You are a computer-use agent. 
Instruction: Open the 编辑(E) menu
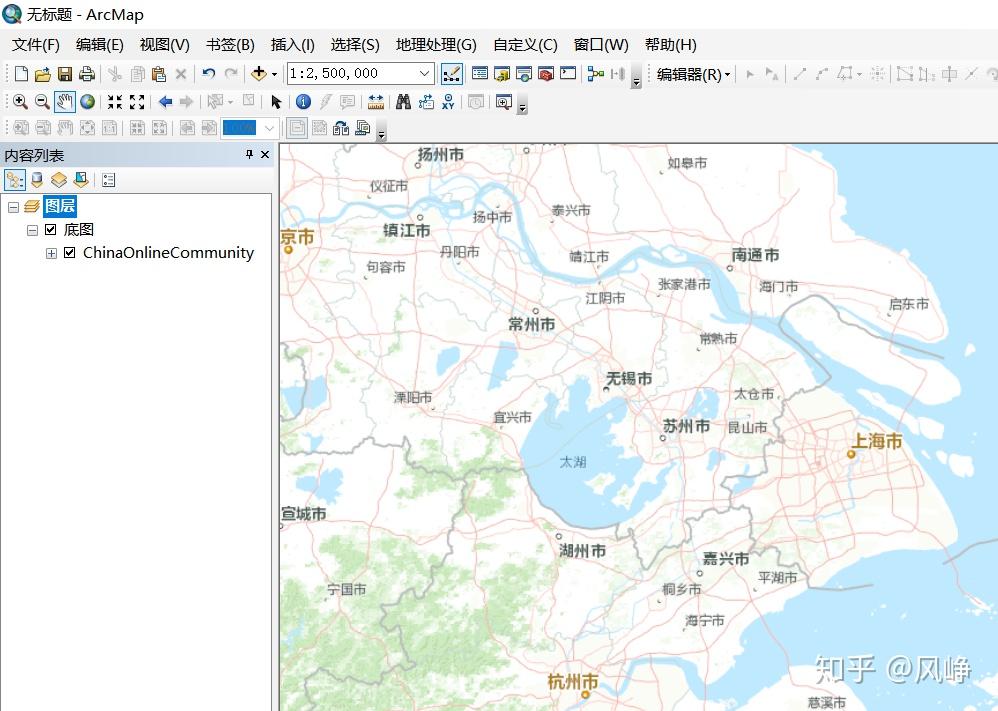click(99, 45)
